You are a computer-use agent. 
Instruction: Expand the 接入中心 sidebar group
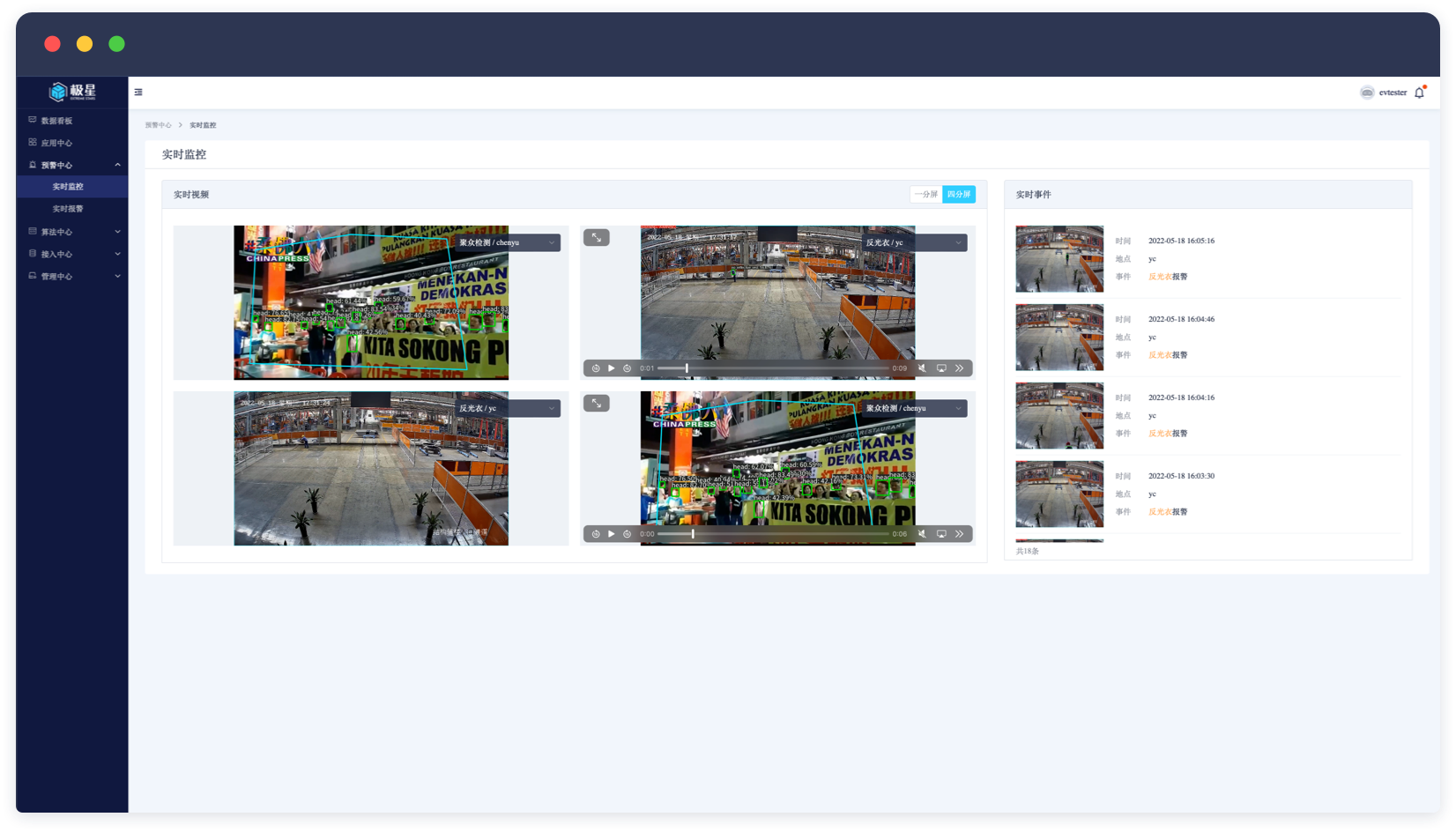click(72, 254)
